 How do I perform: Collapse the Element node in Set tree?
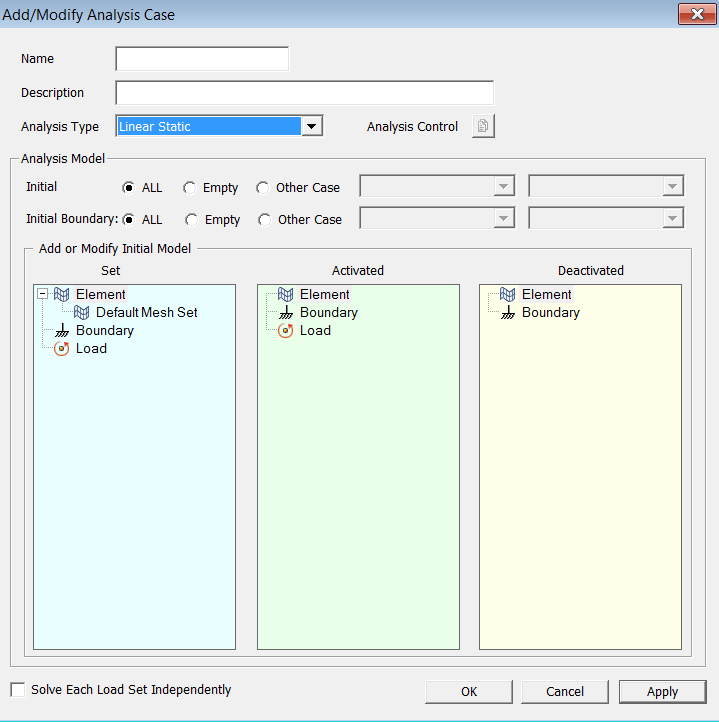point(42,295)
